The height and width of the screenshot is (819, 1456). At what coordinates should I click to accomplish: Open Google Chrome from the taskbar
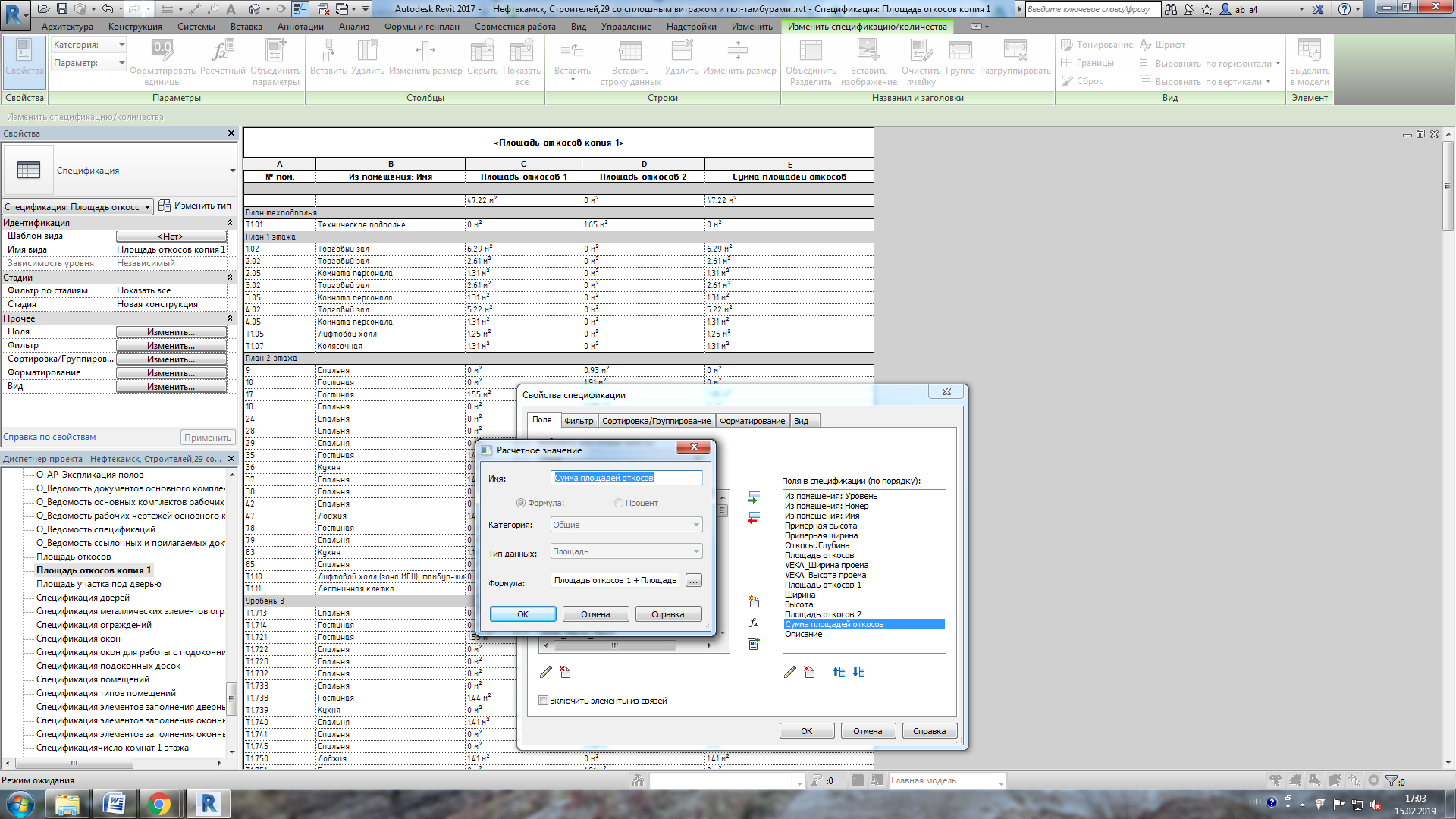click(159, 804)
